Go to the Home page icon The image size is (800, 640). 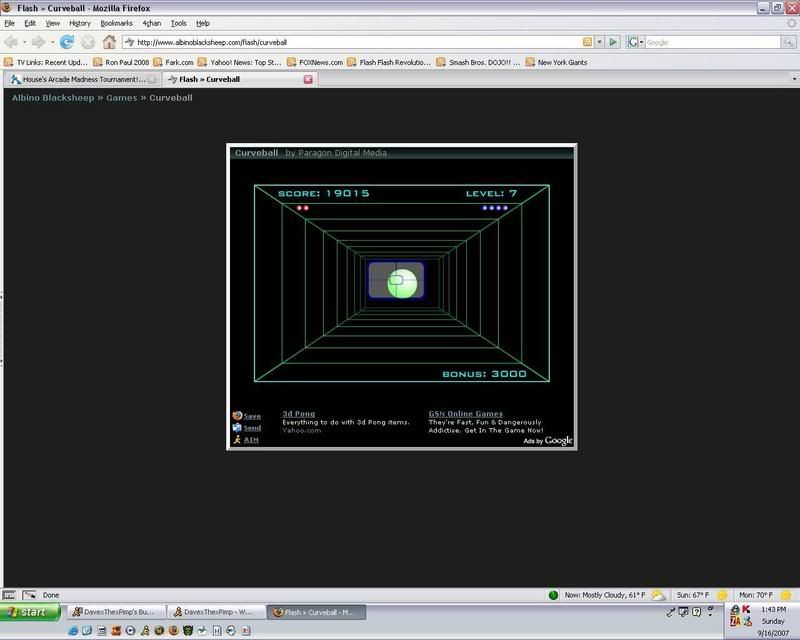pos(110,42)
